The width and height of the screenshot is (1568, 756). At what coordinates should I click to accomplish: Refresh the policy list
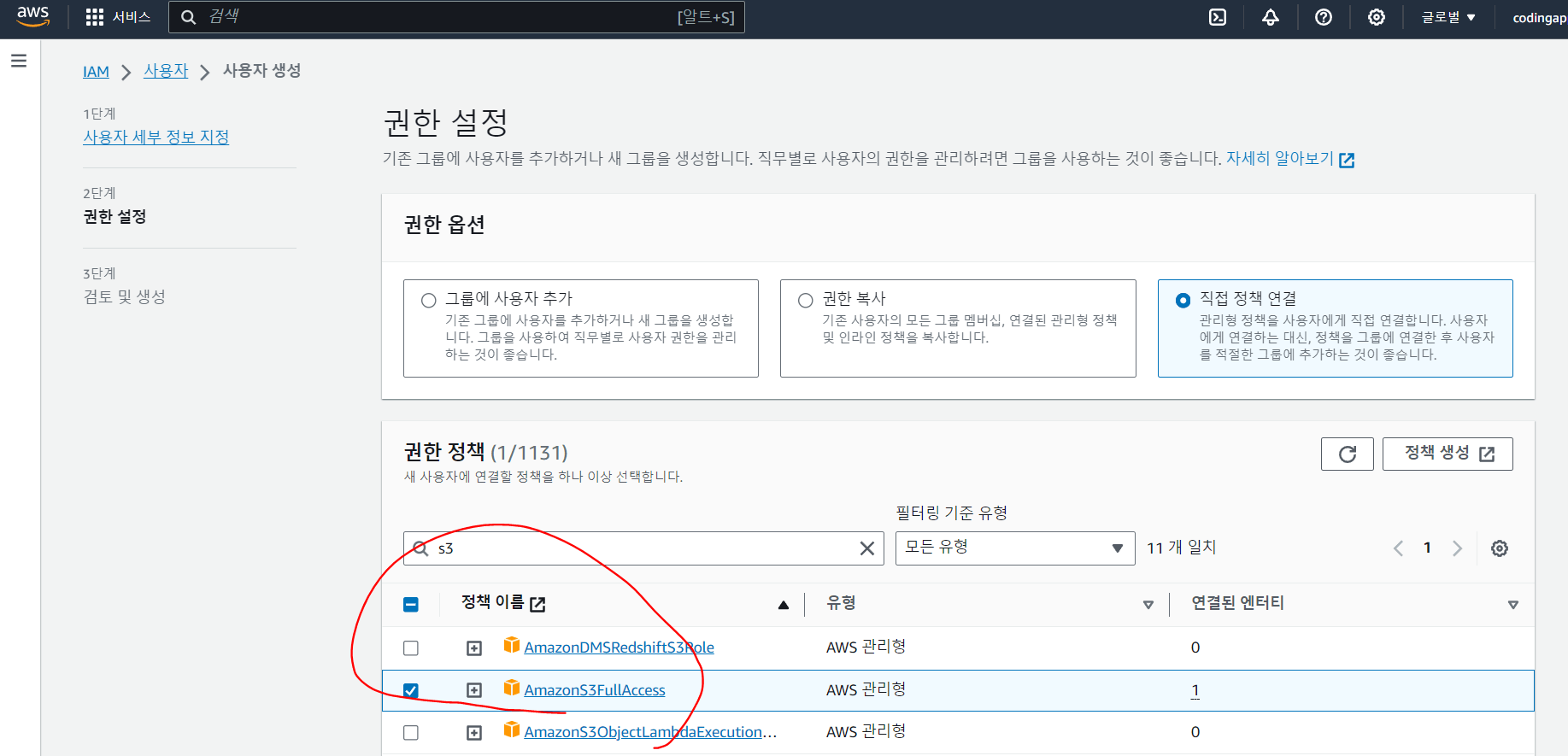tap(1348, 454)
